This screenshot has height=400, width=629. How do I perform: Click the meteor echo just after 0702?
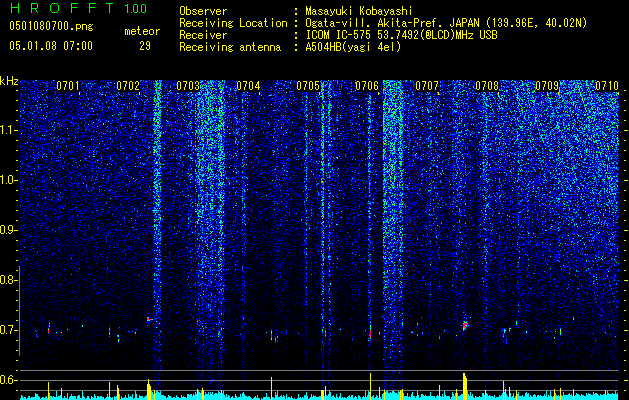[149, 319]
